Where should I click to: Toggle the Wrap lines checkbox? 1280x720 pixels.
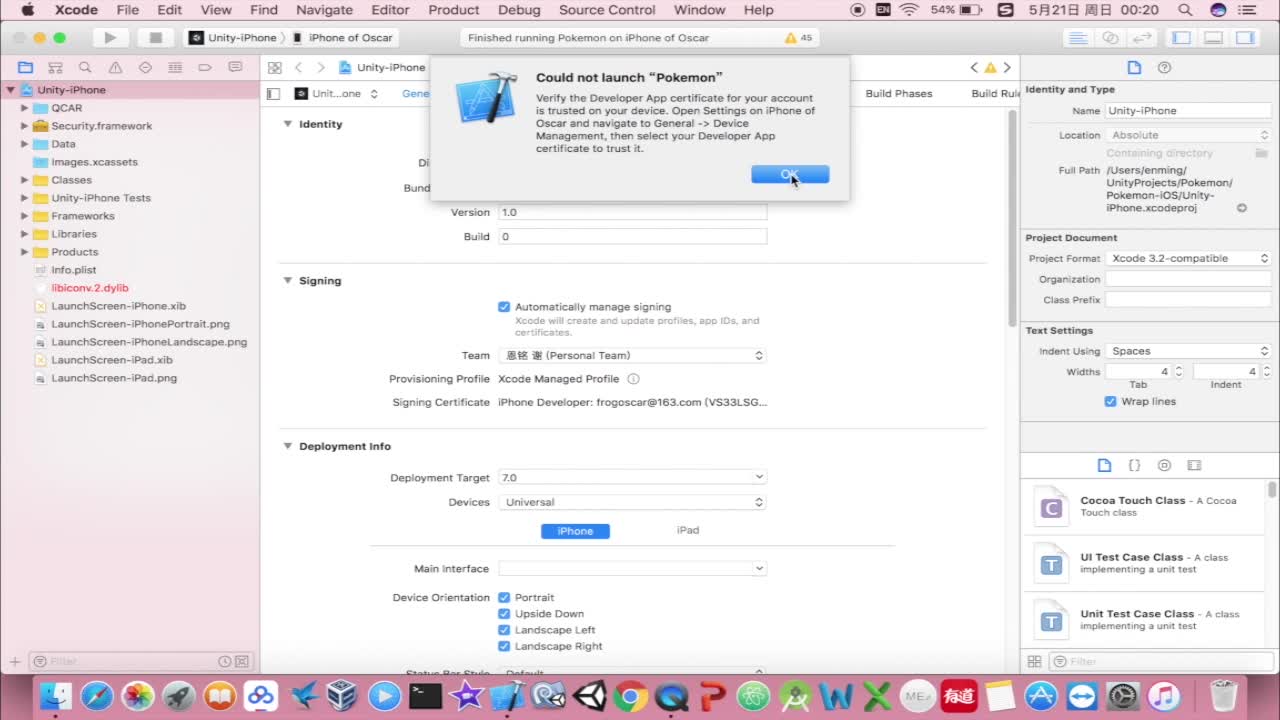coord(1110,402)
